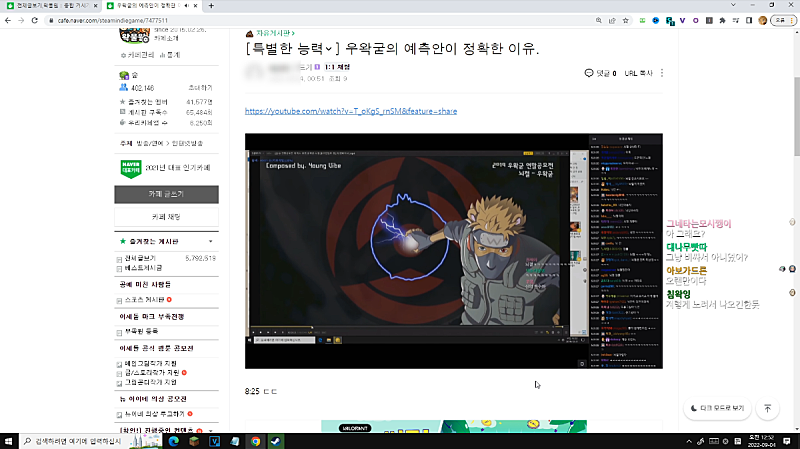
Task: Collapse the 즐겨찾는 게시판 section arrow
Action: point(211,241)
